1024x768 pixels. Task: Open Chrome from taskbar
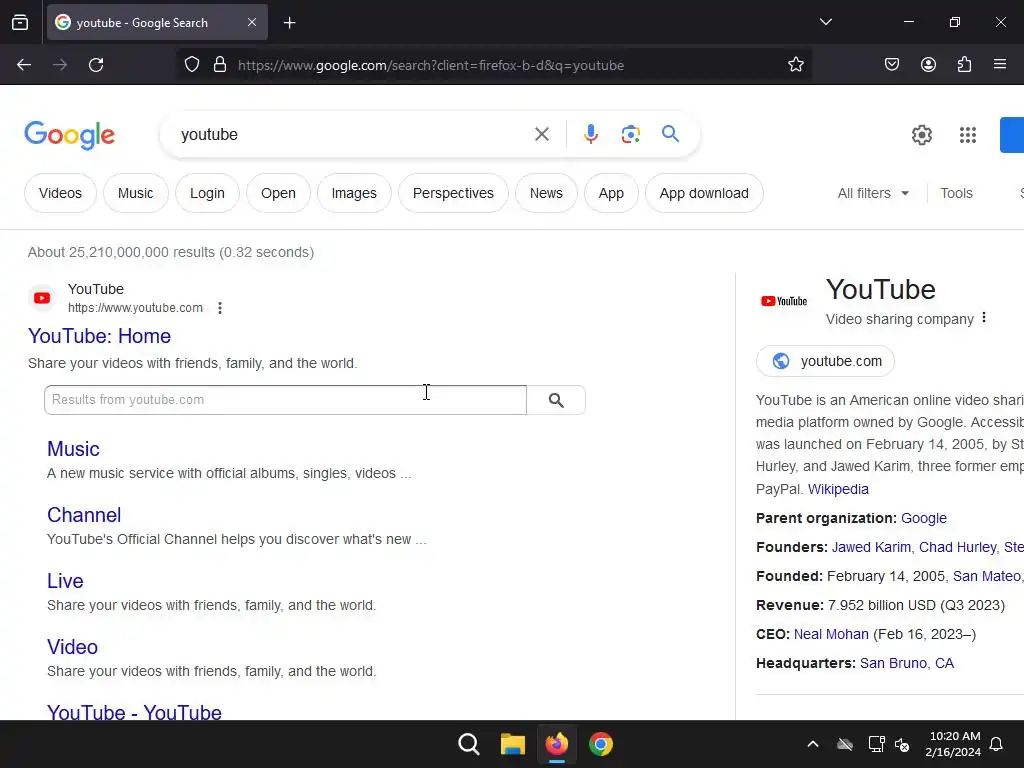601,744
